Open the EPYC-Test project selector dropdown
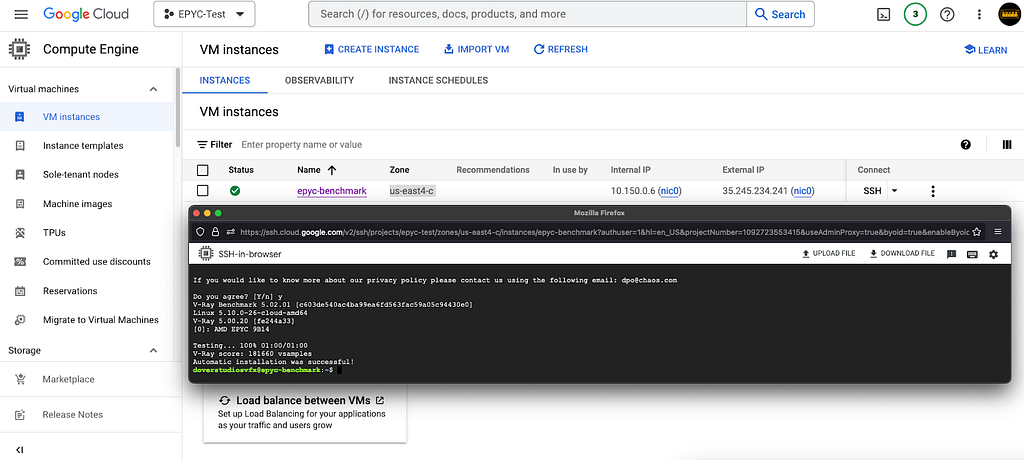 [204, 14]
